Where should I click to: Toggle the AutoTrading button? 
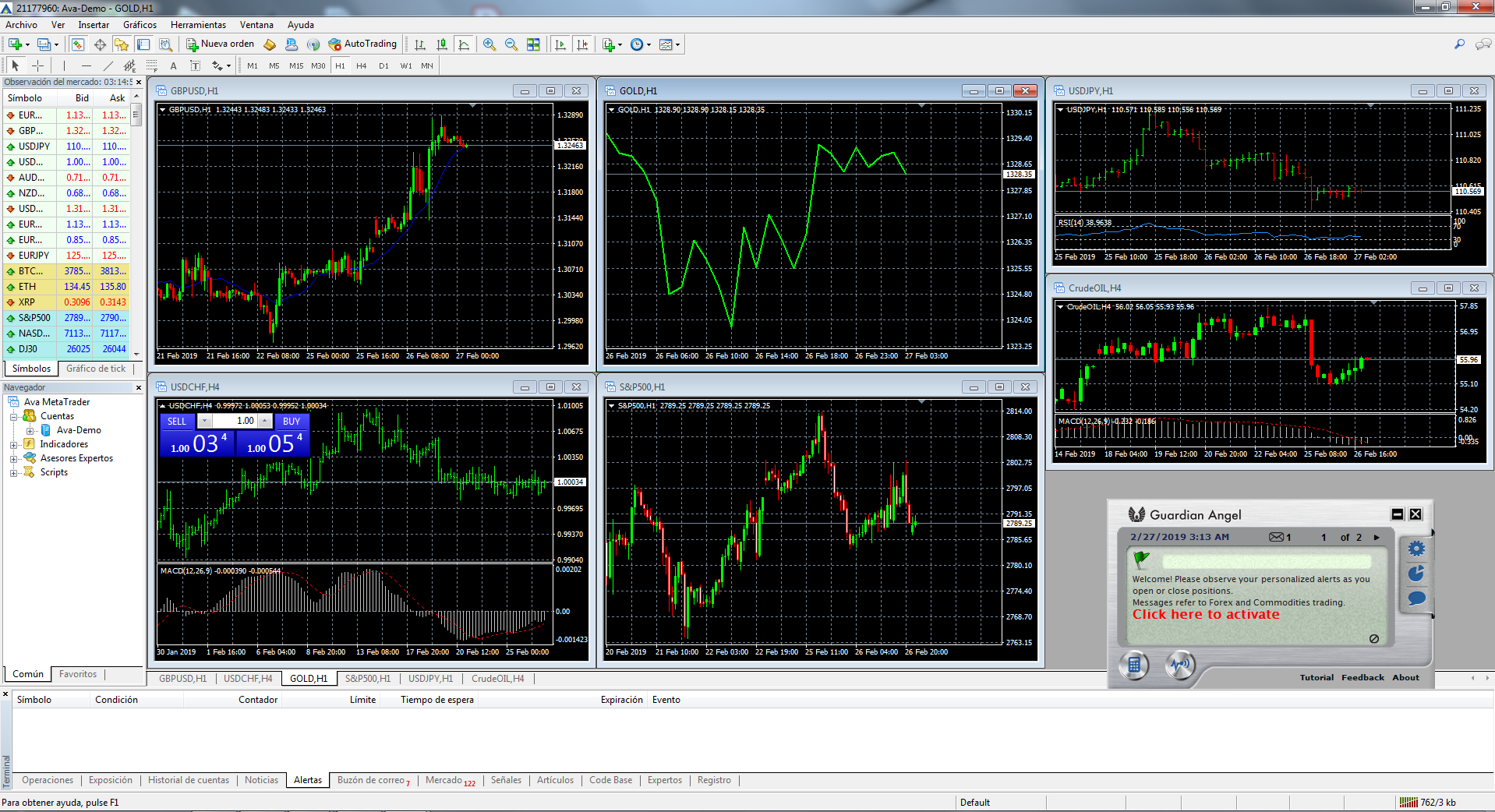point(363,44)
